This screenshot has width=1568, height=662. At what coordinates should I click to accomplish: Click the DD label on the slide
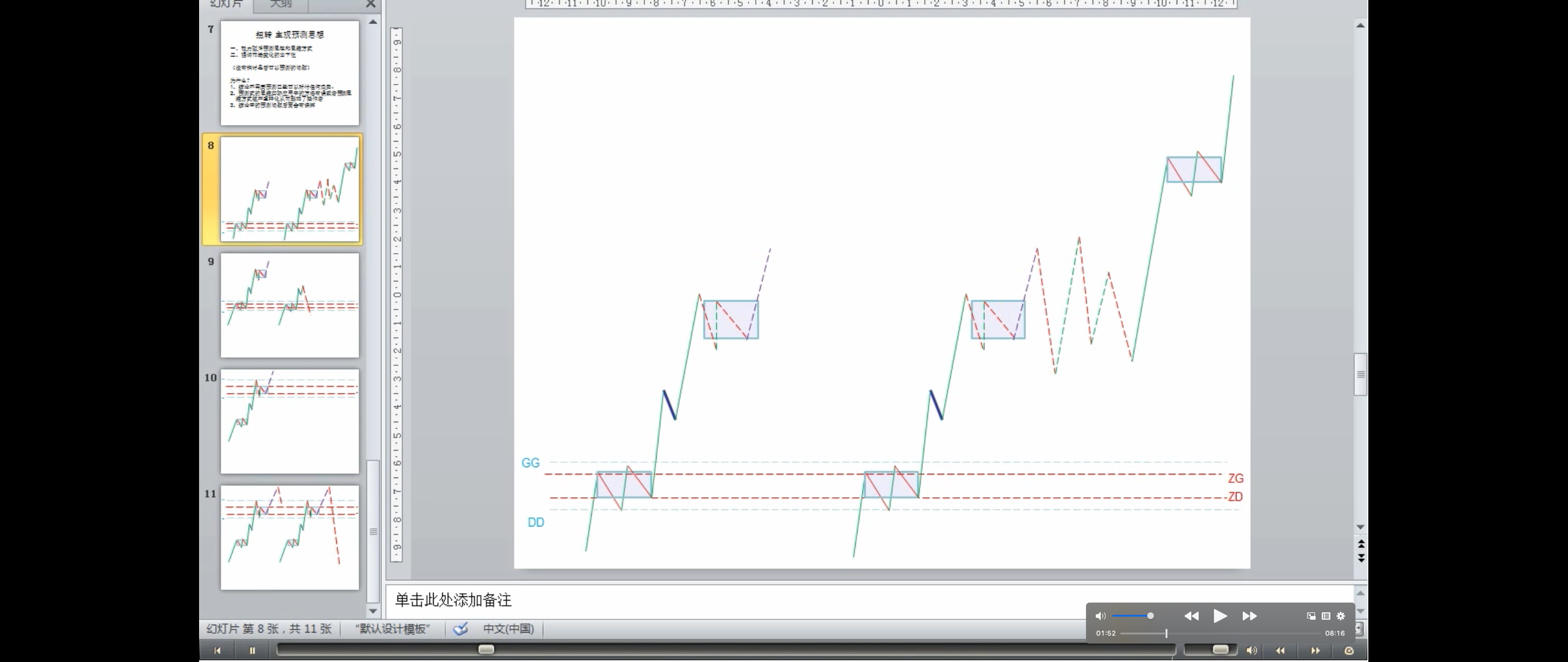[536, 522]
